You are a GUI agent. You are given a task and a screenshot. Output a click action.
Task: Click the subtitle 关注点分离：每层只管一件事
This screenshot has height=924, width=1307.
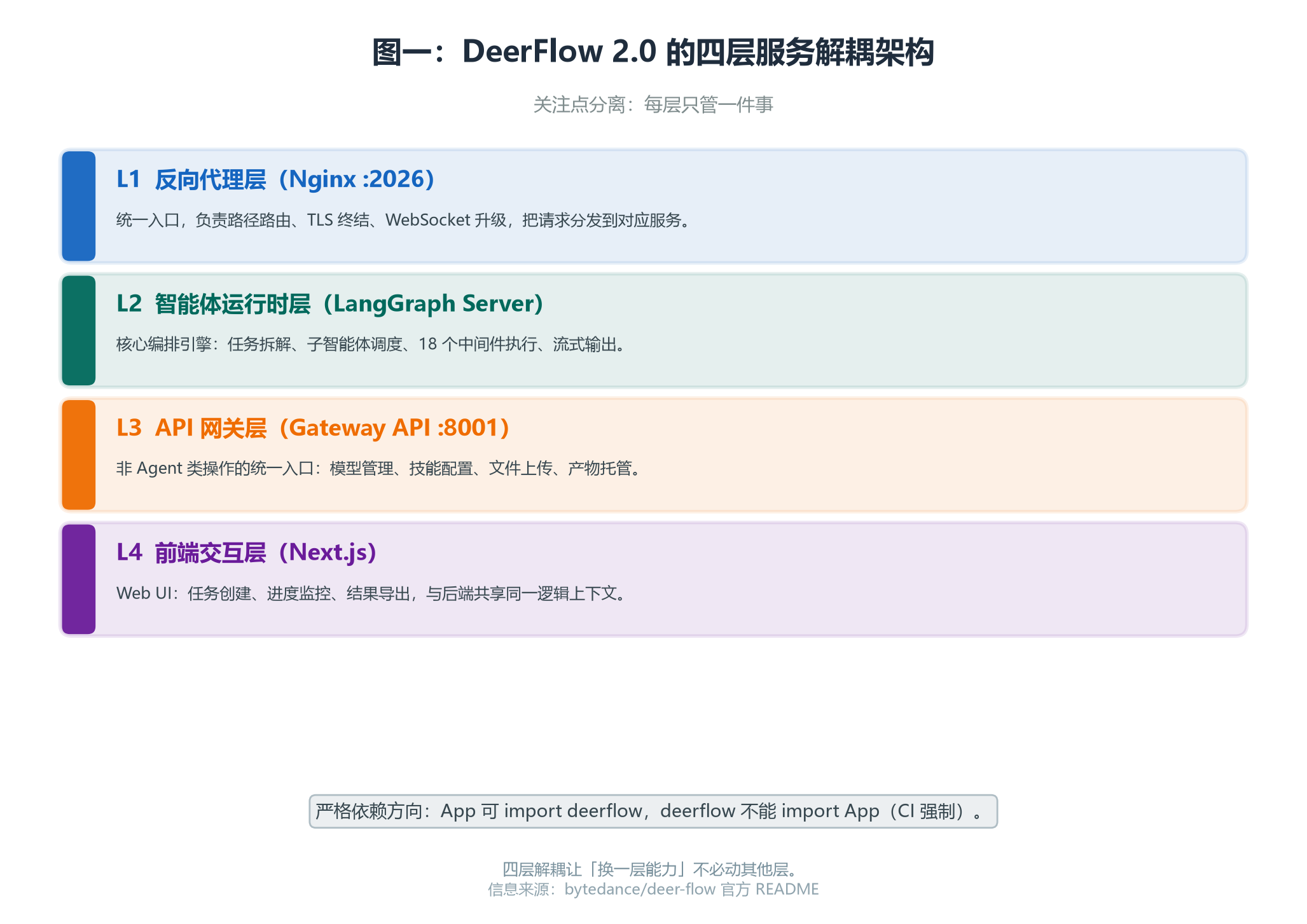tap(653, 104)
